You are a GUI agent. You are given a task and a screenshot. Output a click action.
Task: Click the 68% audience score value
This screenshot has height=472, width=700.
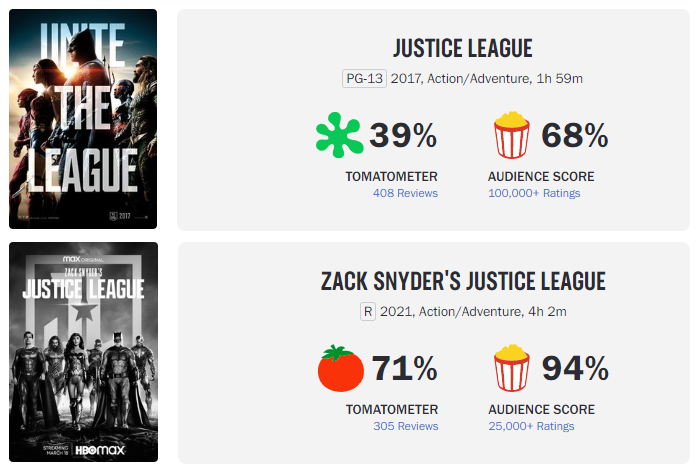coord(575,135)
